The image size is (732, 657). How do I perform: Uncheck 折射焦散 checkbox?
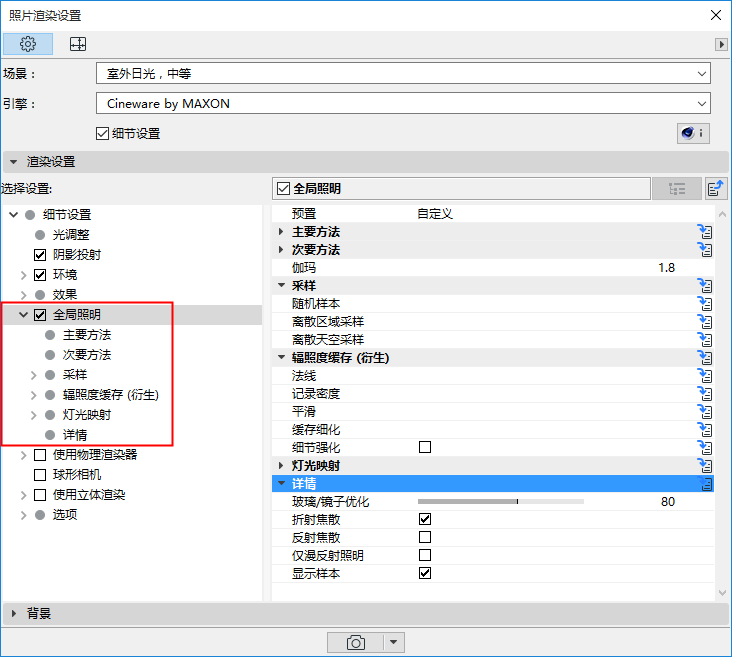pos(425,519)
